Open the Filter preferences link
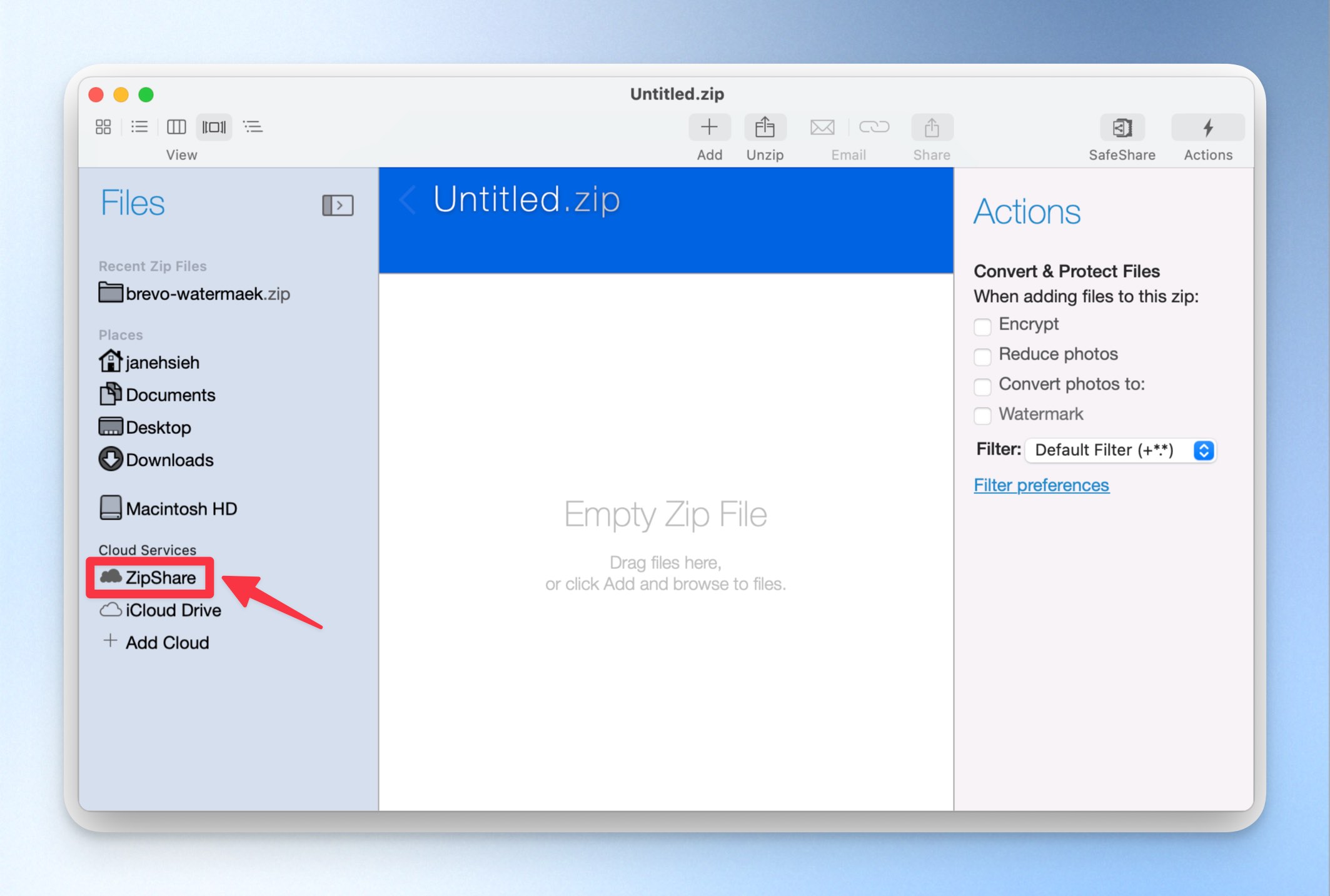 [x=1042, y=485]
